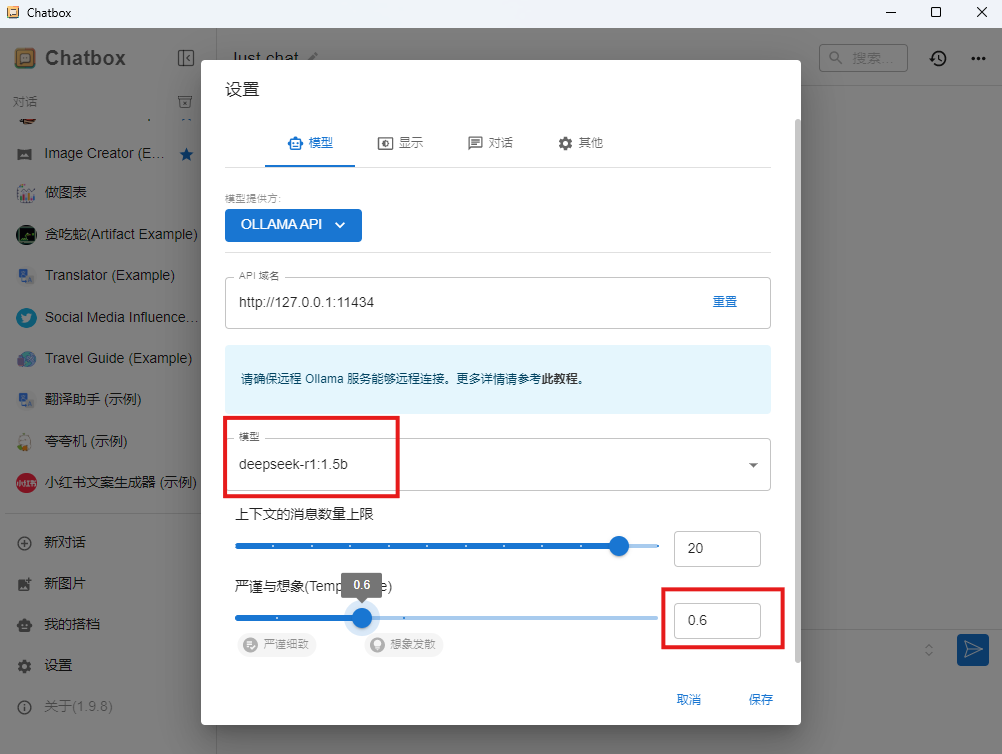Click the Twitter bird Social Media icon
Viewport: 1002px width, 754px height.
[x=26, y=318]
